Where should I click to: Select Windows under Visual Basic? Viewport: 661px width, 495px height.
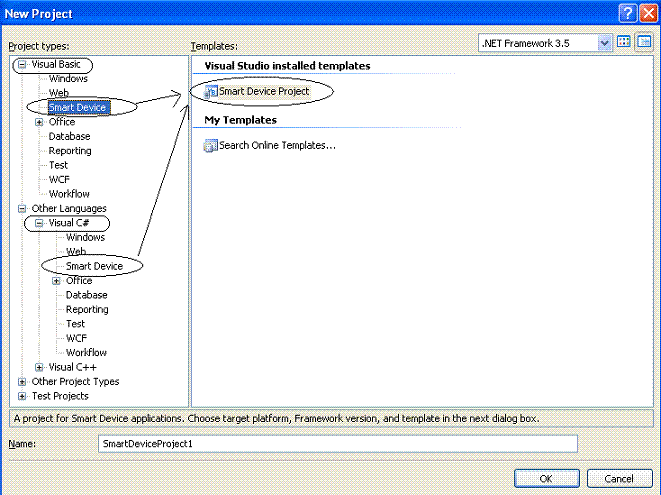tap(68, 79)
